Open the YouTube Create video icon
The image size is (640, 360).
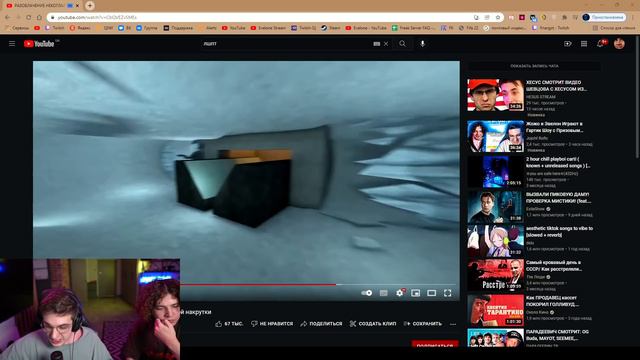(567, 44)
